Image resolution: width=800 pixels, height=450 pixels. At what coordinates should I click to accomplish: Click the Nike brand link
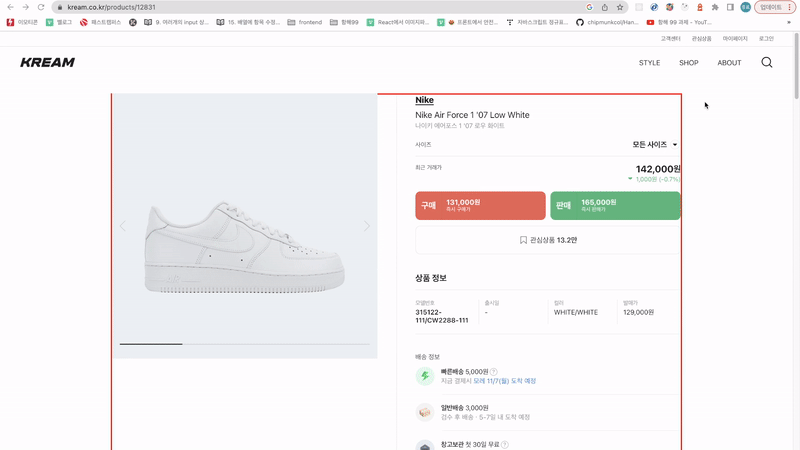coord(424,100)
